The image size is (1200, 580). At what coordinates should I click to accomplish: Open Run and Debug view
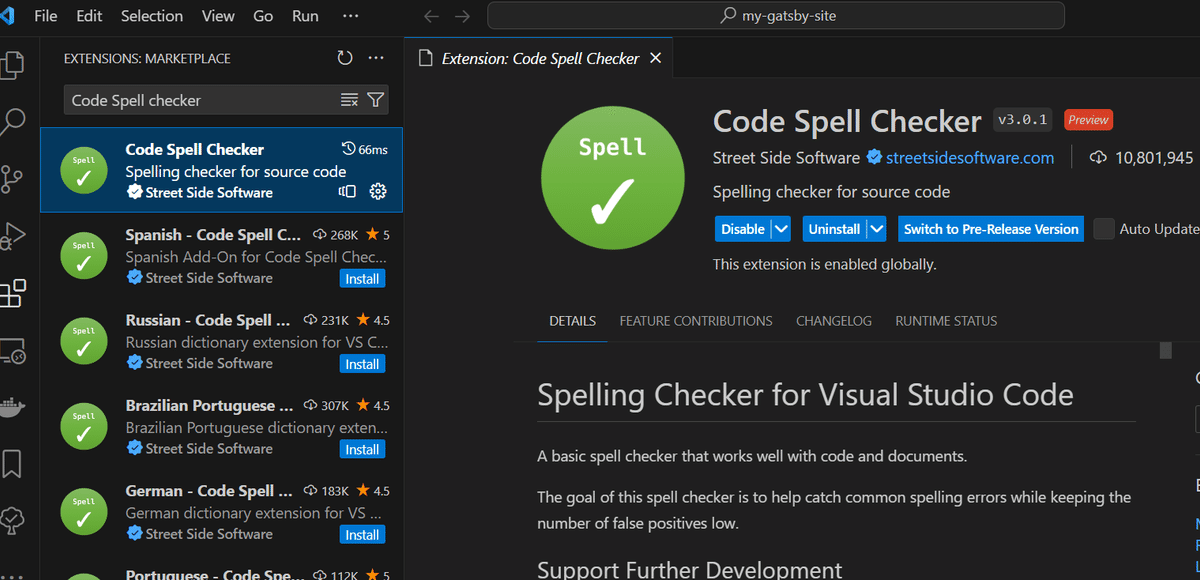[13, 236]
